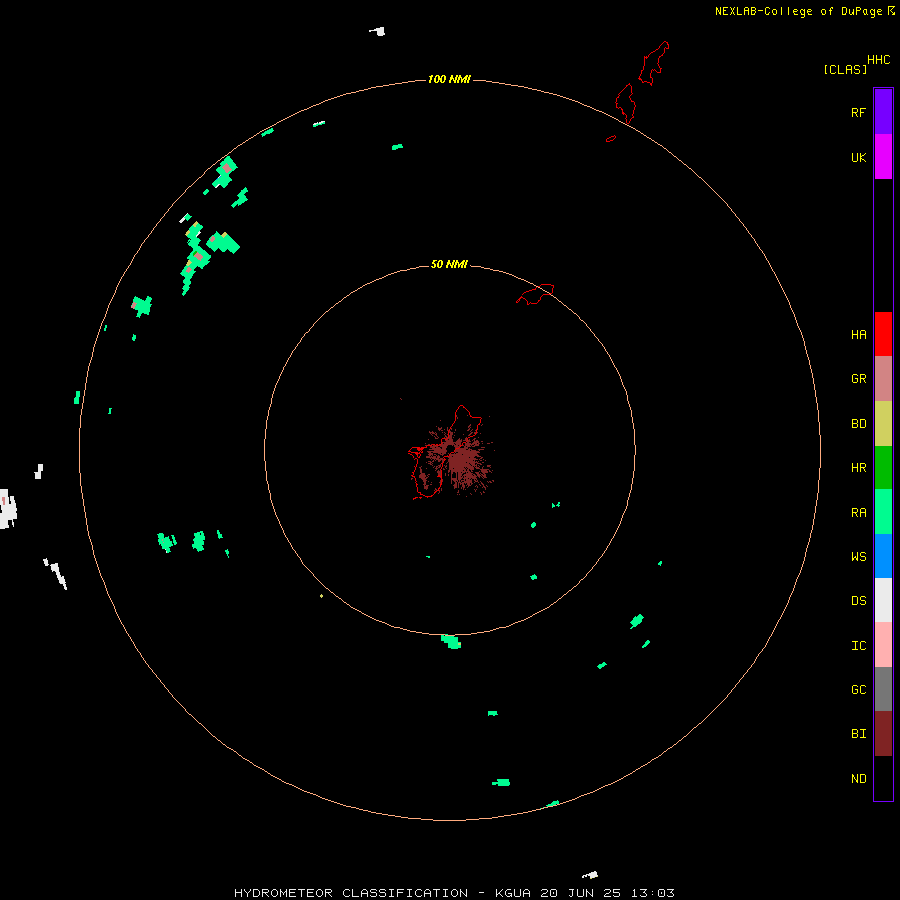Click the UK magenta legend swatch
This screenshot has width=900, height=900.
point(883,157)
